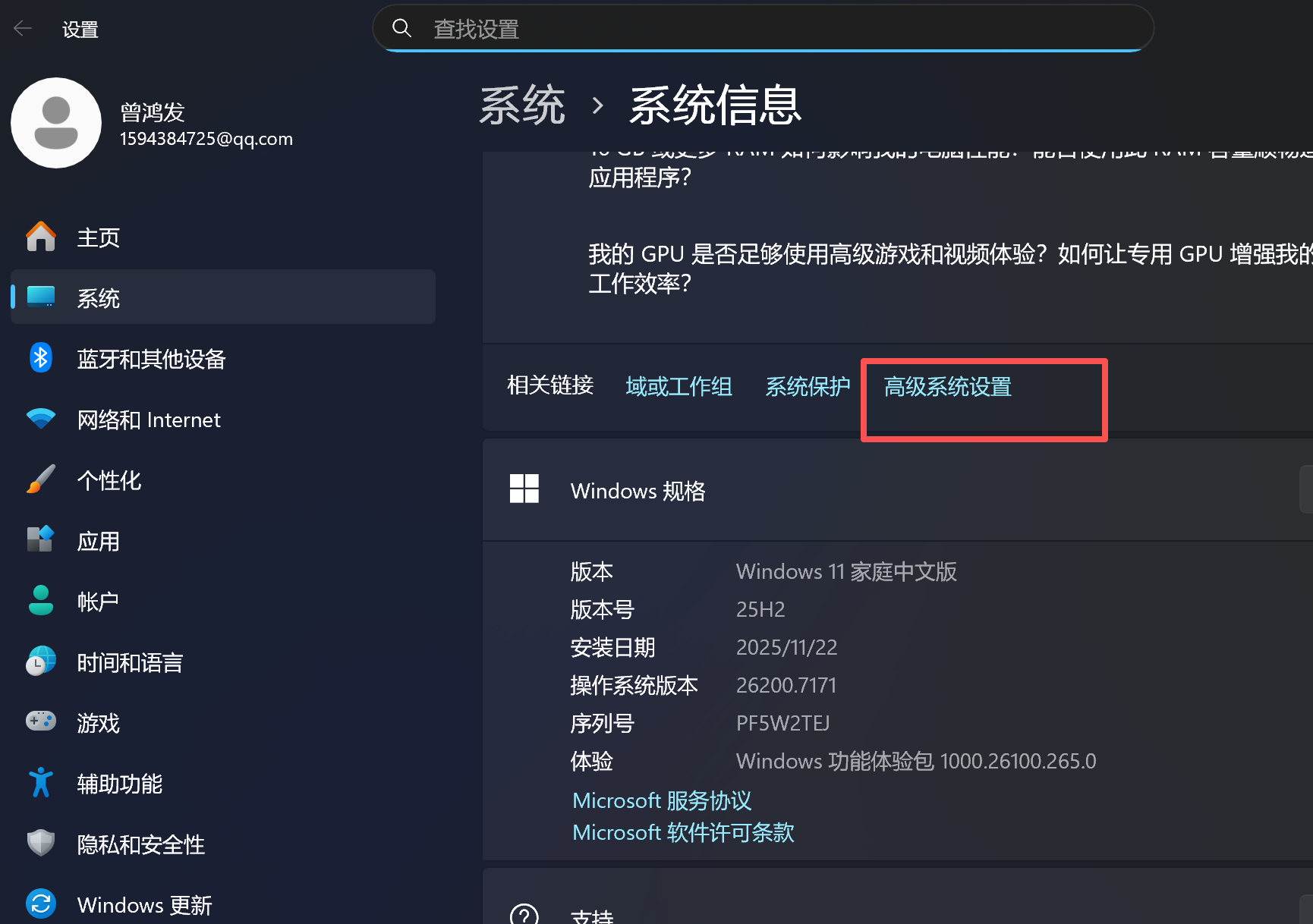Click the Wi-Fi network icon
The height and width of the screenshot is (924, 1313).
(41, 419)
